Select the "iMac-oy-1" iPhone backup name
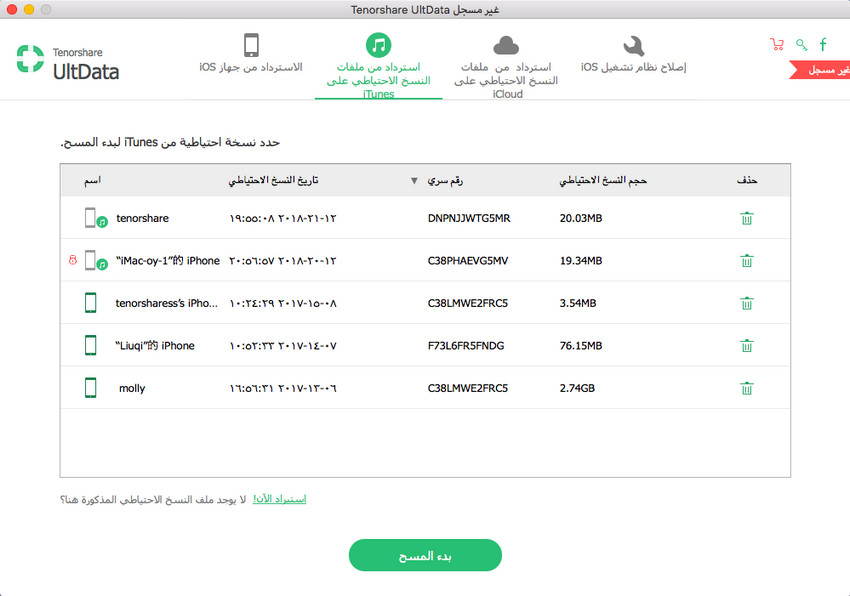Screen dimensions: 850x596 click(168, 261)
